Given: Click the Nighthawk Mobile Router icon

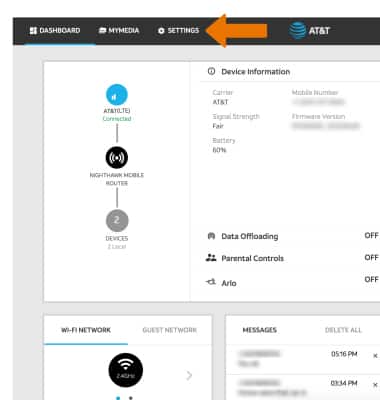Looking at the screenshot, I should 117,157.
